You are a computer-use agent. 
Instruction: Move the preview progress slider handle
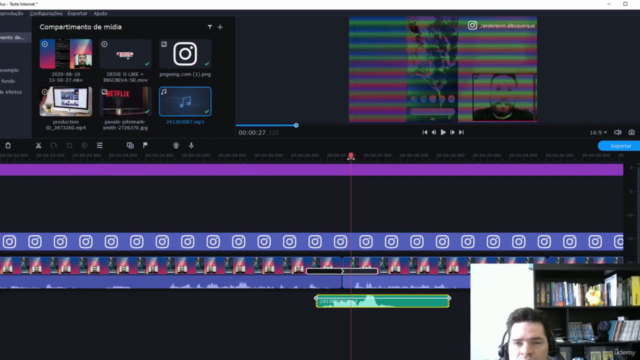click(296, 125)
